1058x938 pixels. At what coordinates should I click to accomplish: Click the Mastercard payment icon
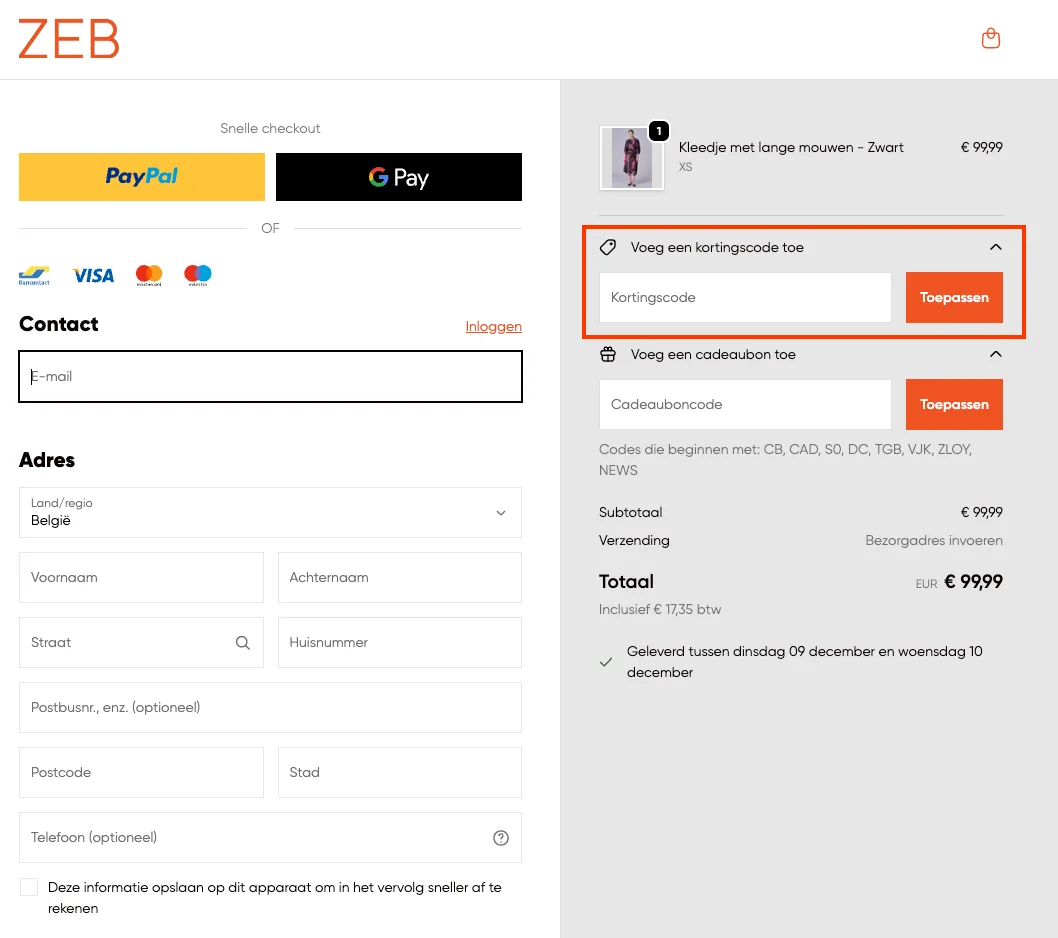click(x=149, y=275)
